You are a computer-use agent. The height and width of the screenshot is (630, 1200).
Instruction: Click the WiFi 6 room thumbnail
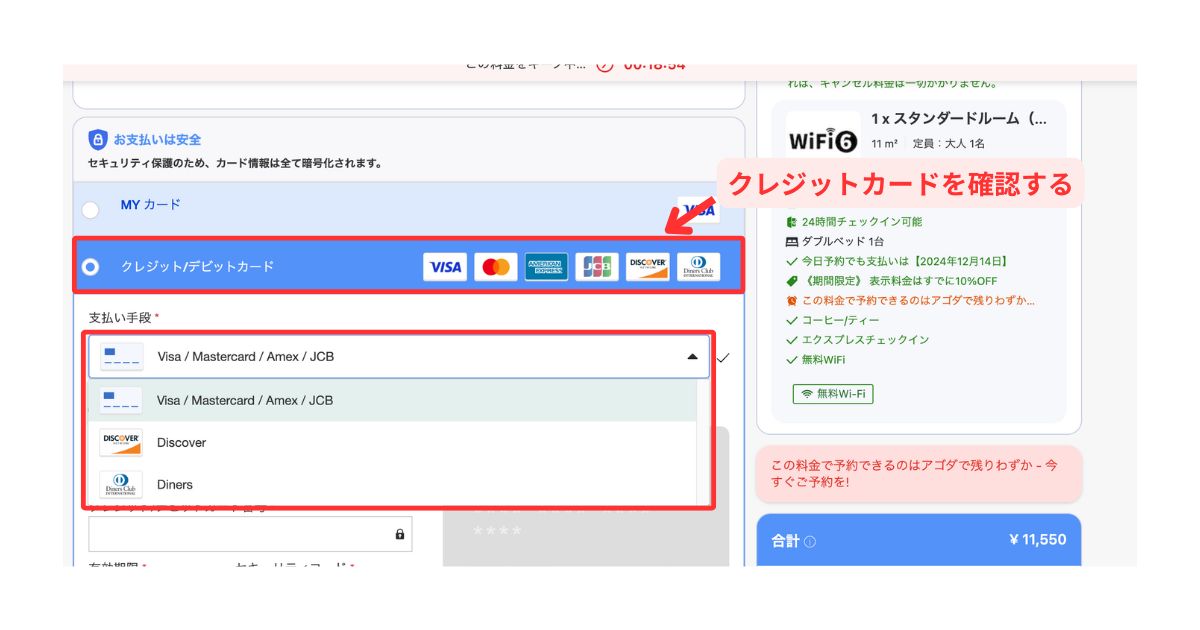pyautogui.click(x=823, y=141)
